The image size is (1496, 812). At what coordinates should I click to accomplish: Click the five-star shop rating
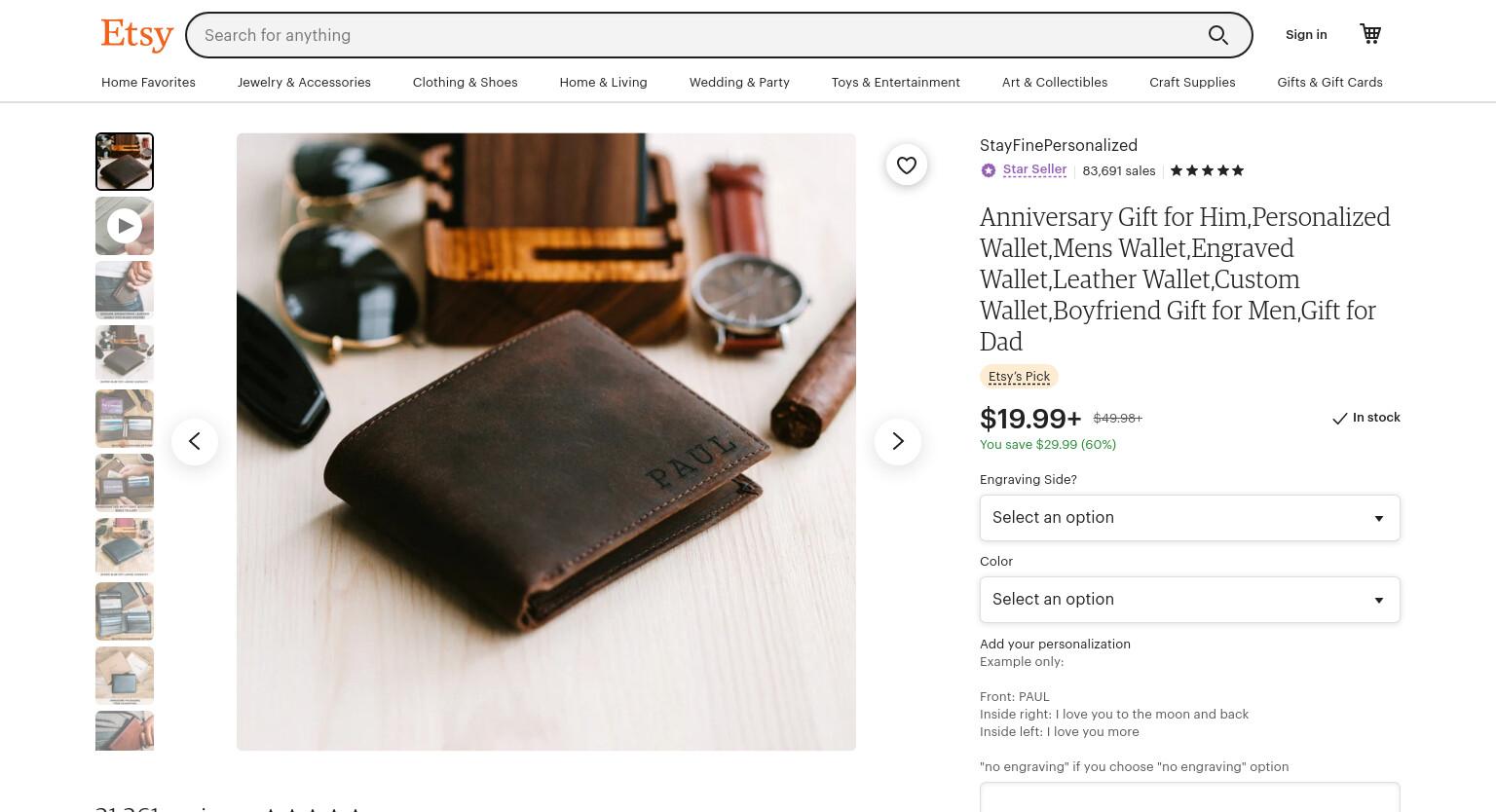pos(1207,170)
